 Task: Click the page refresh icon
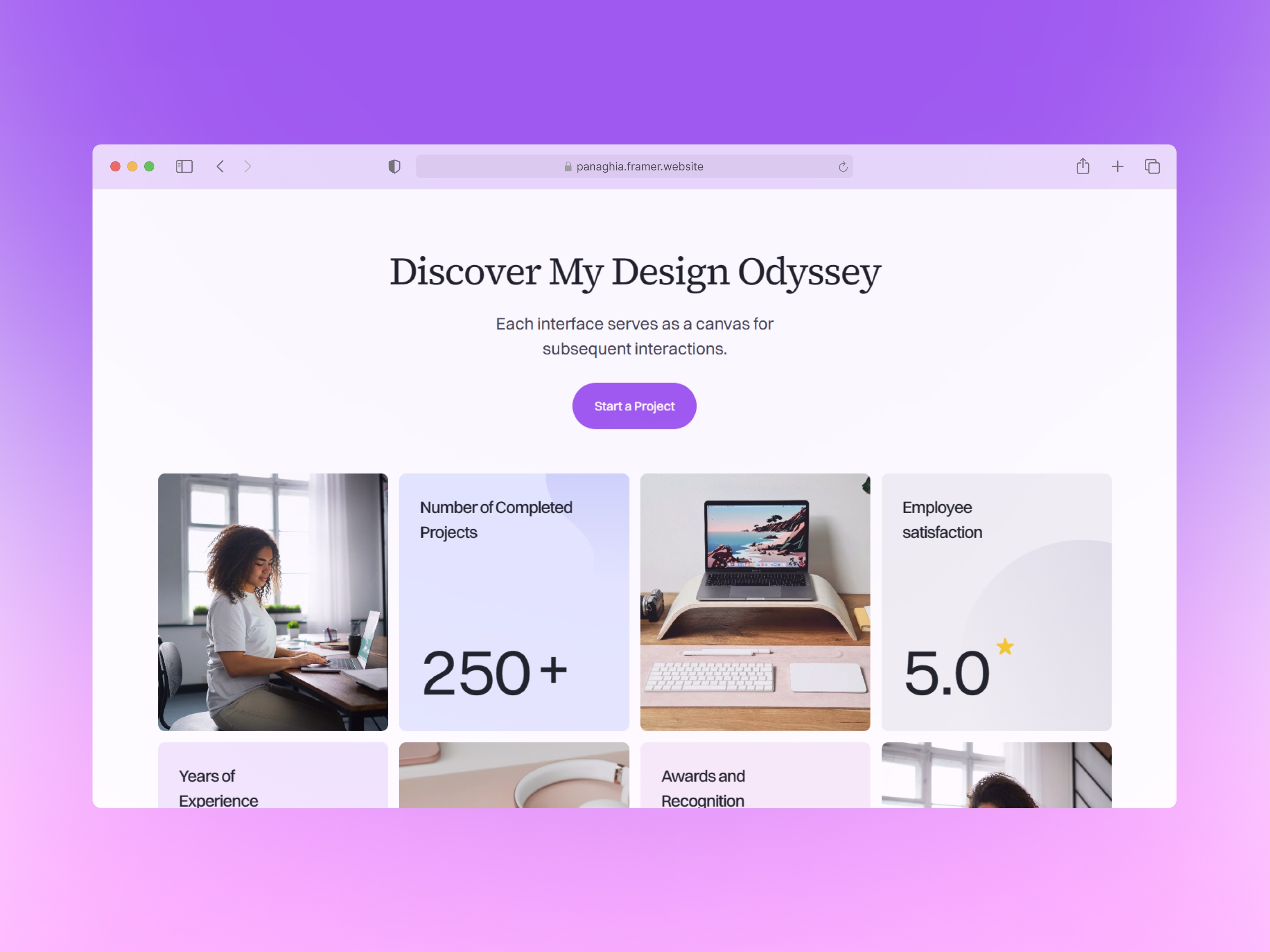[843, 167]
